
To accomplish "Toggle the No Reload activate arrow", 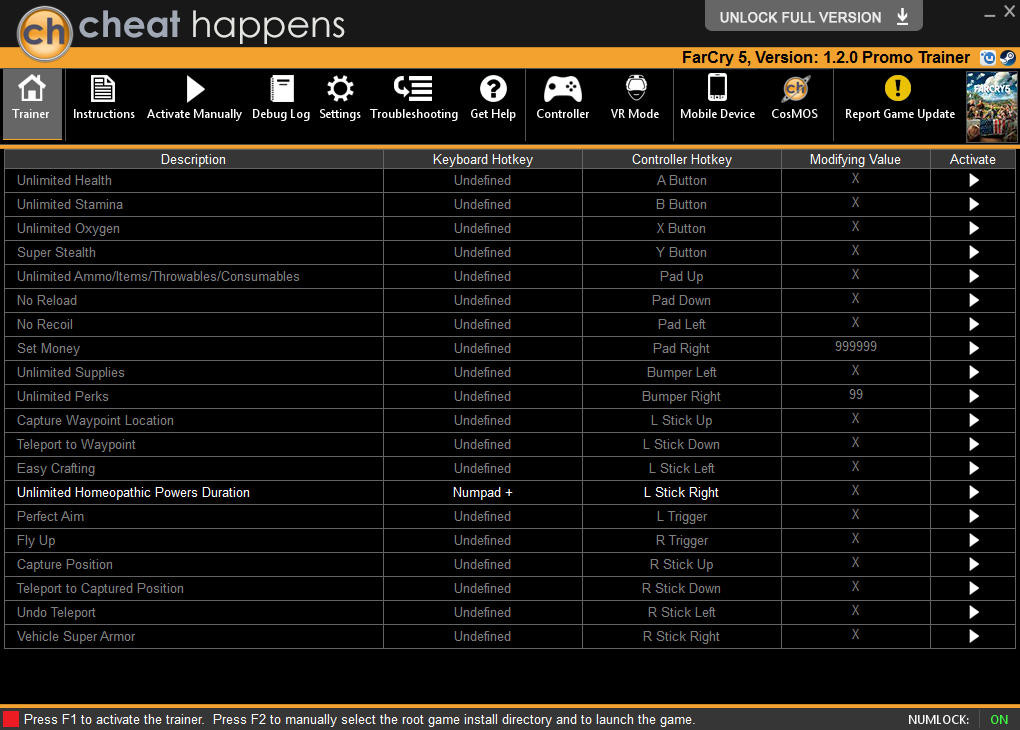I will (x=973, y=300).
